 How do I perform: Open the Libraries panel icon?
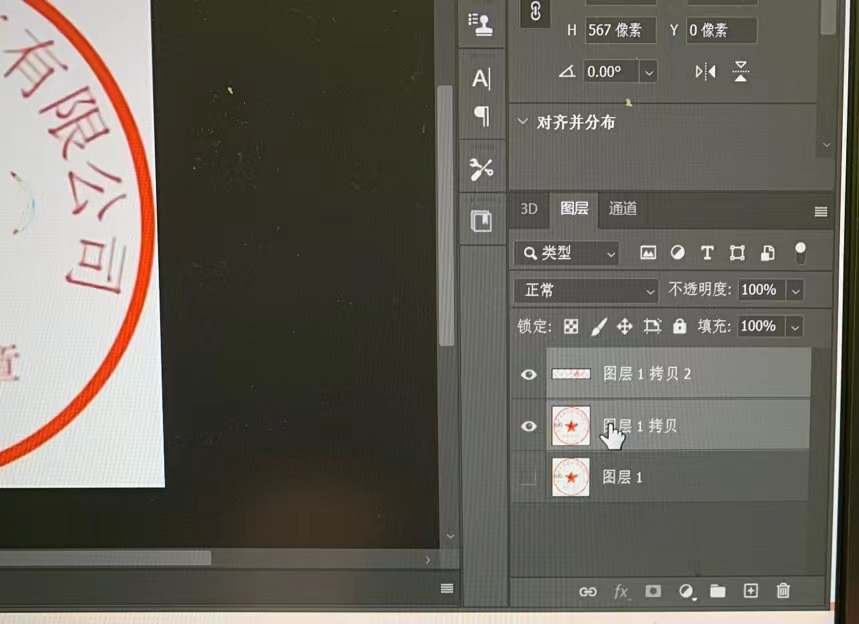[481, 218]
